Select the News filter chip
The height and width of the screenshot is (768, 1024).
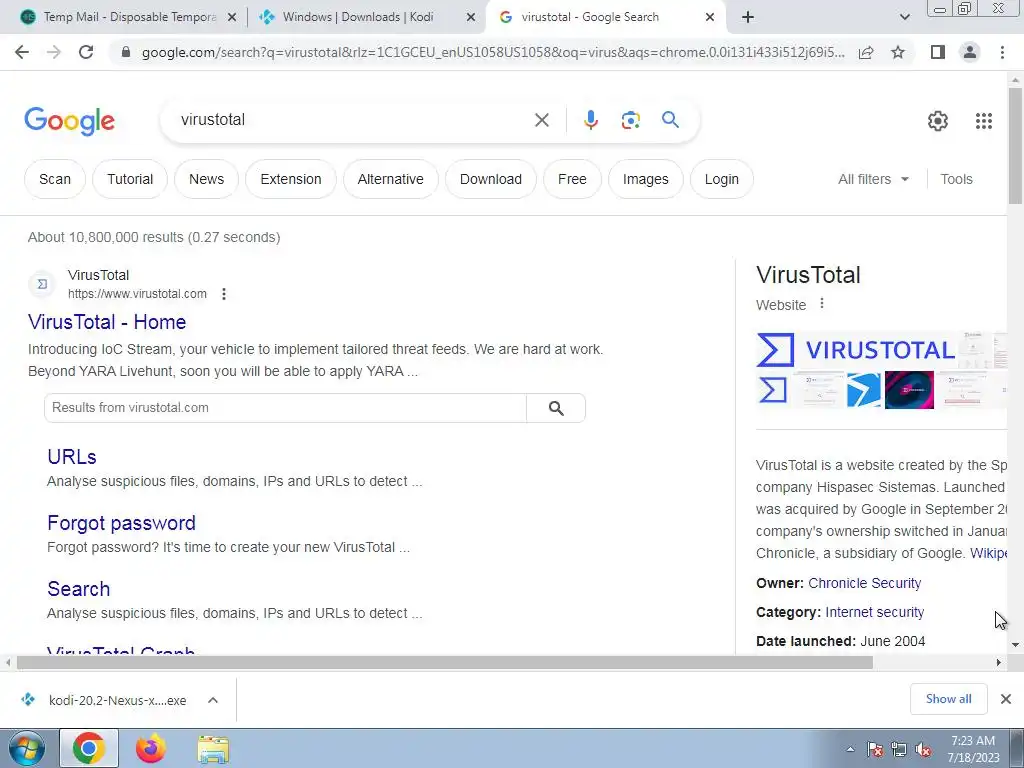206,179
